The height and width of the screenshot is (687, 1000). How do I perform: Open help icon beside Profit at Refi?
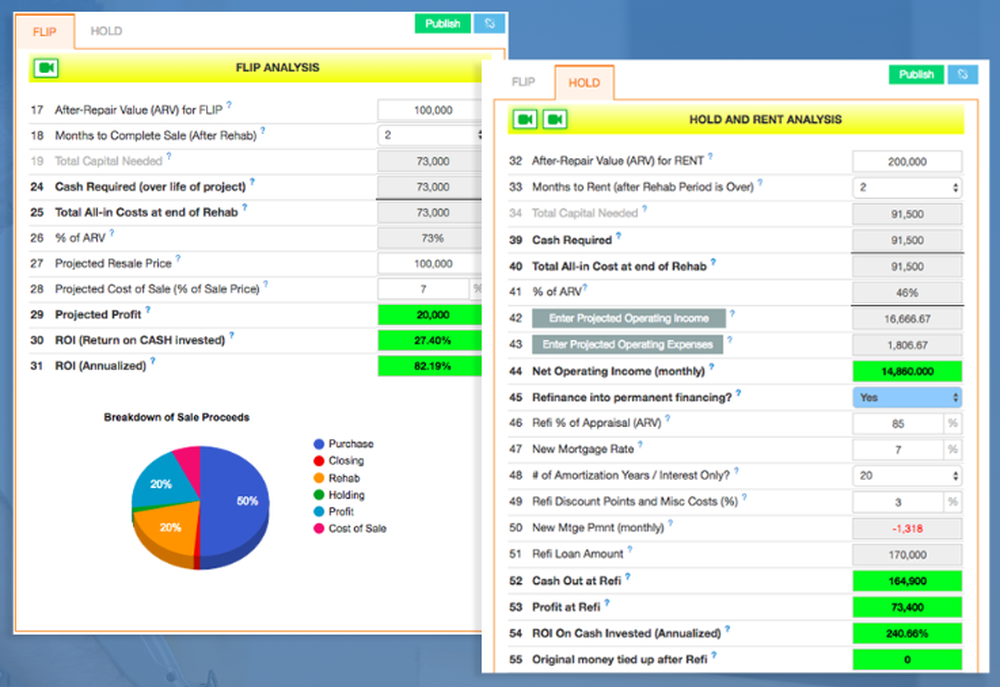pos(607,602)
